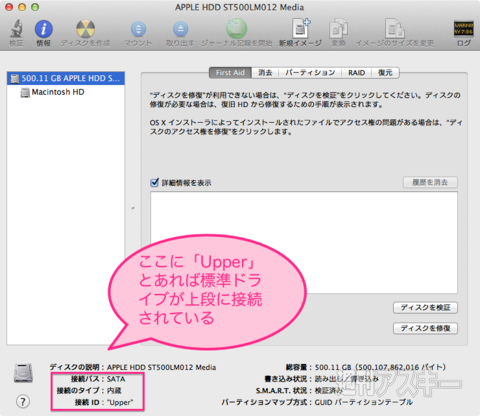Click the disk description text APPLE HDD ST500LM012 Media
The width and height of the screenshot is (480, 416).
point(161,367)
